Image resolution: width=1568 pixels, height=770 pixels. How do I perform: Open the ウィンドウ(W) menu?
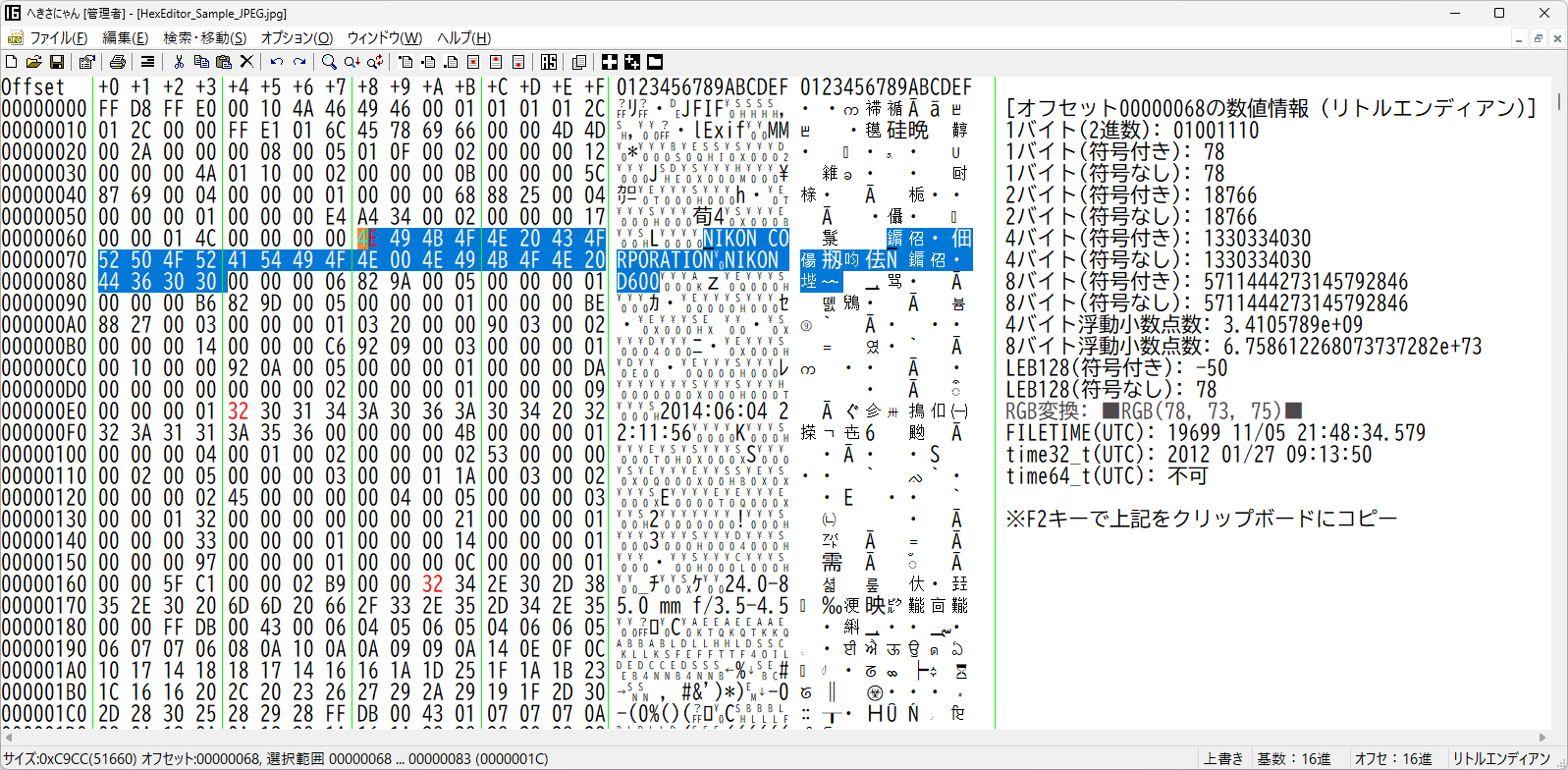click(385, 38)
